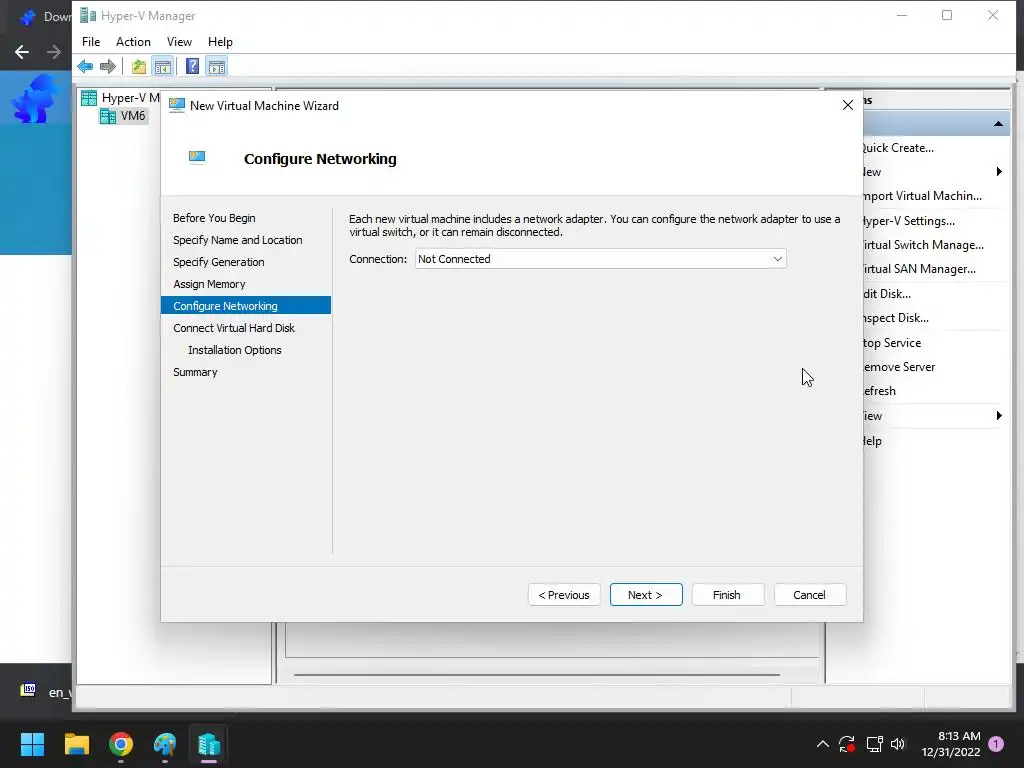Screen dimensions: 1024x768
Task: Click the volume speaker tray icon
Action: pos(899,744)
